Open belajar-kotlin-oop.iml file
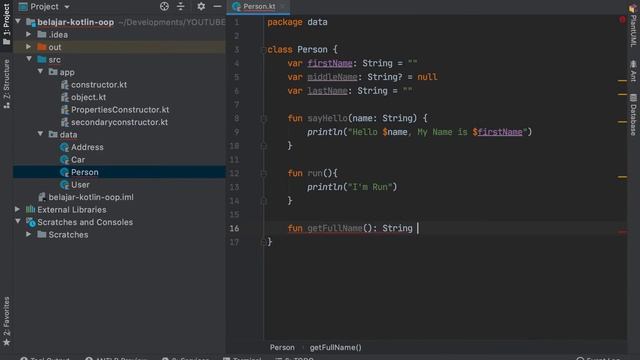This screenshot has height=360, width=640. click(x=91, y=197)
